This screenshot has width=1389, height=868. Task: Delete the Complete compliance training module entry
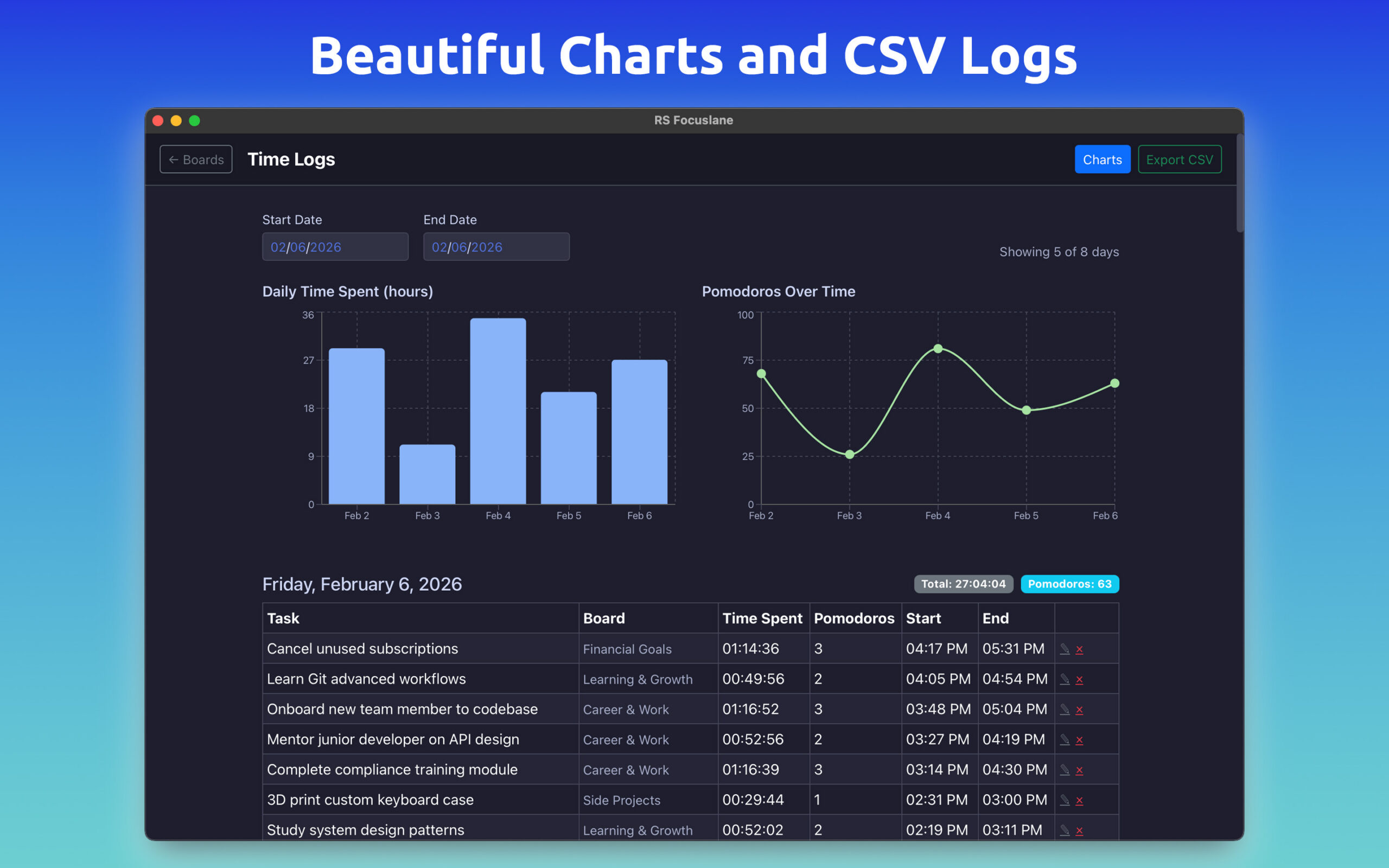tap(1079, 770)
